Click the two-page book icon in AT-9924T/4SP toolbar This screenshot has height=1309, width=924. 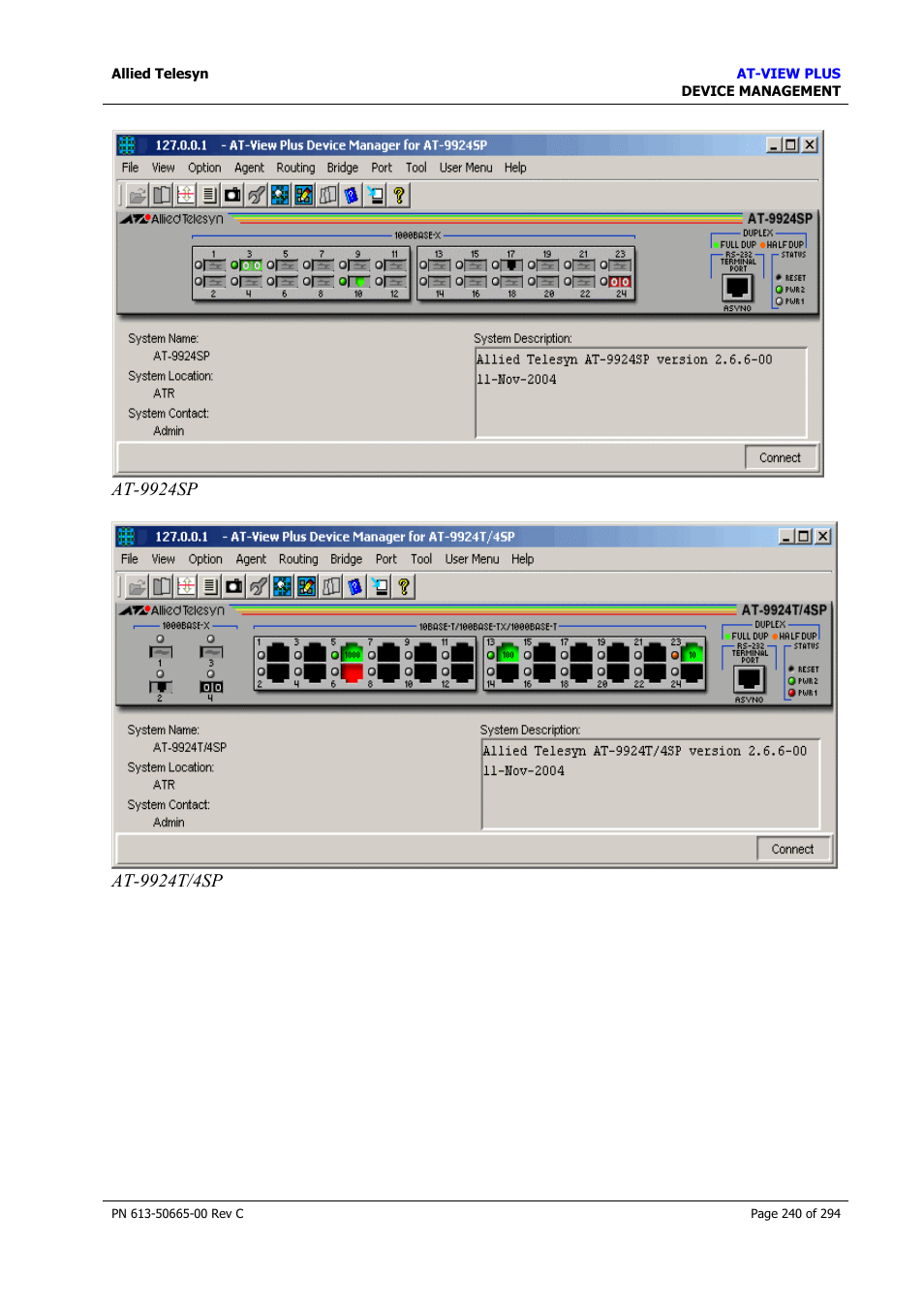point(162,586)
